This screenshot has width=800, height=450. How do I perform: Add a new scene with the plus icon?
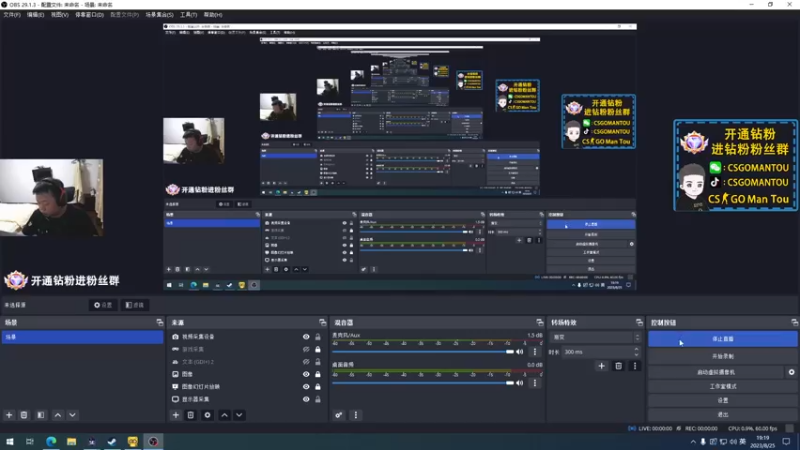pos(9,415)
